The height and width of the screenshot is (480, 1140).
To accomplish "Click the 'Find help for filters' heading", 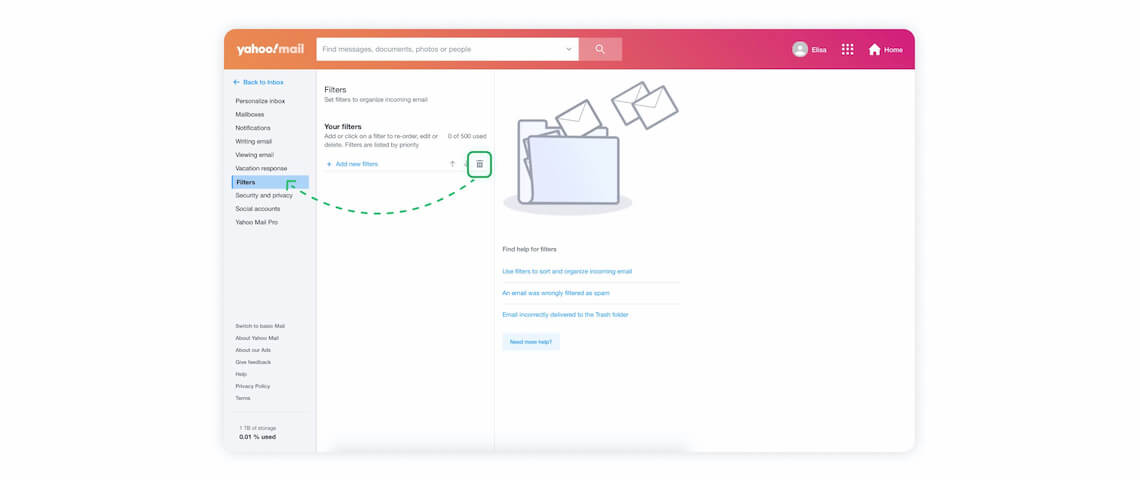I will coord(529,249).
